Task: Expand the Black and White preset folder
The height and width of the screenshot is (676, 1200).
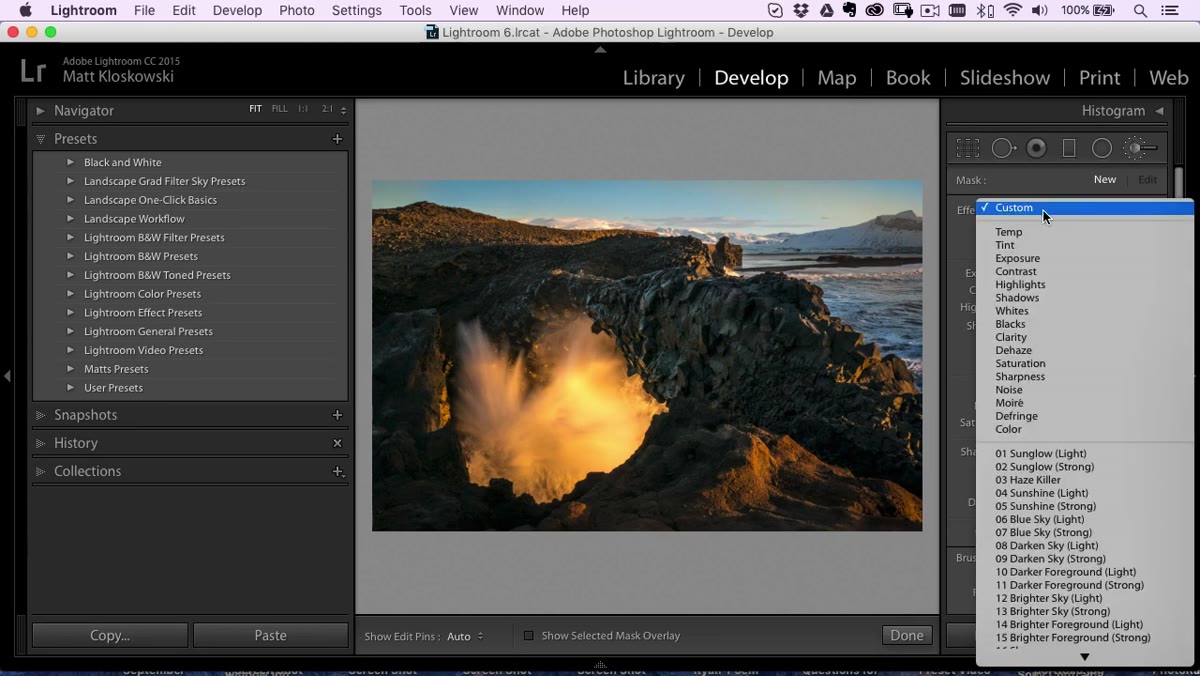Action: click(x=70, y=162)
